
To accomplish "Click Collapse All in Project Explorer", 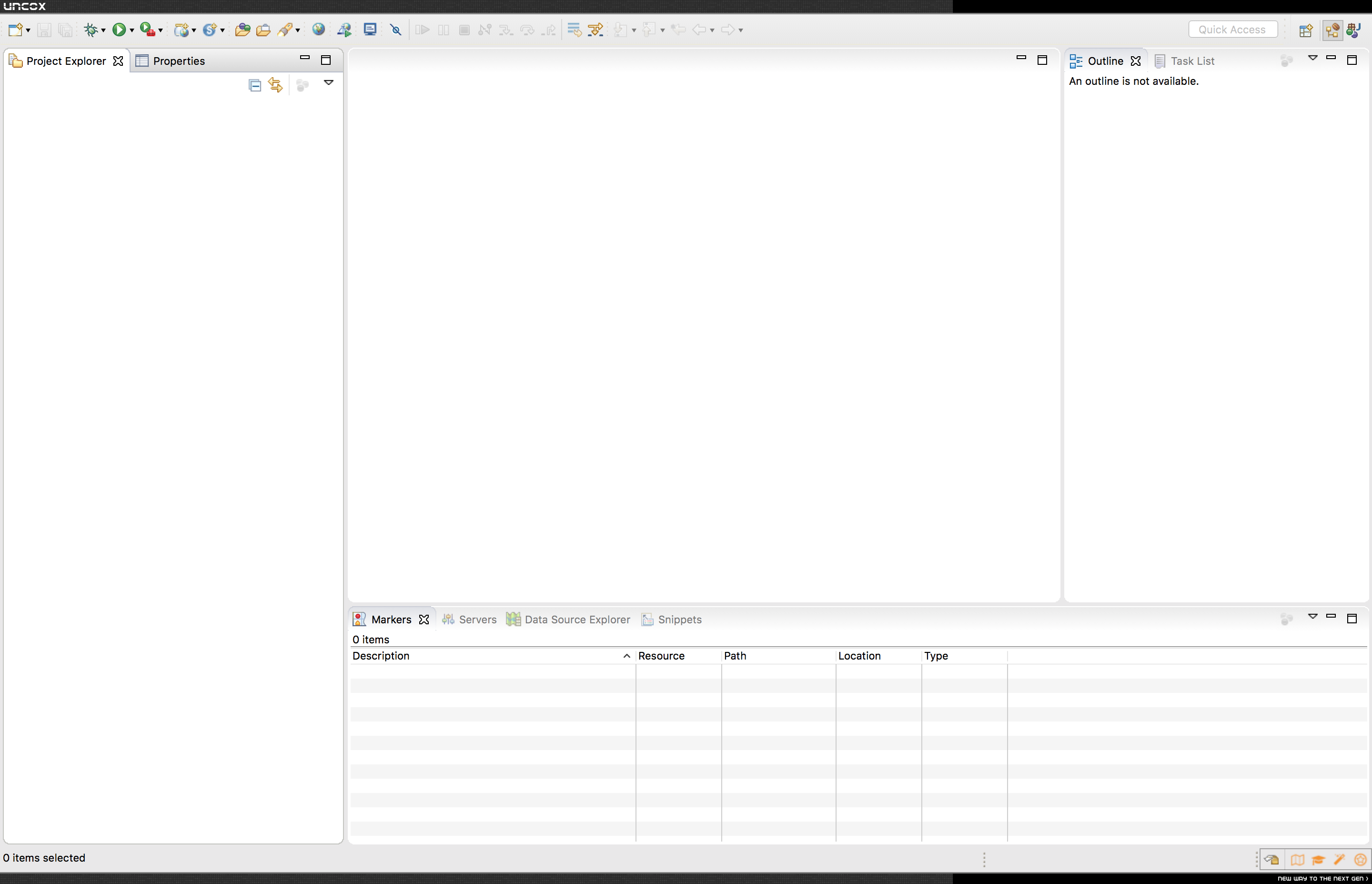I will point(255,85).
